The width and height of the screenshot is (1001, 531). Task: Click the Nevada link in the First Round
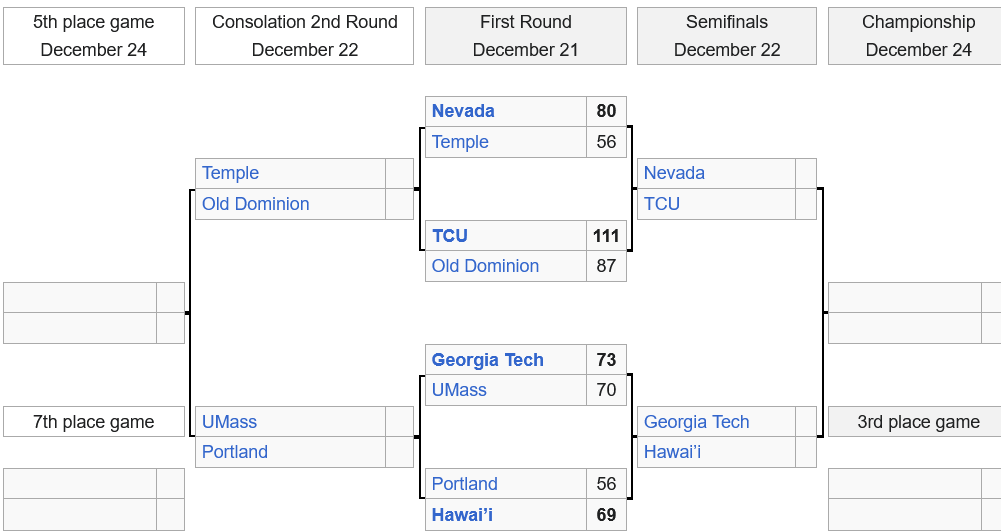pyautogui.click(x=463, y=111)
